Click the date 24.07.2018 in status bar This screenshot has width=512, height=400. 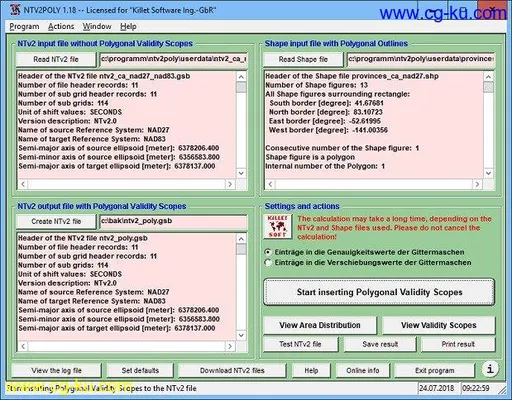tap(437, 388)
